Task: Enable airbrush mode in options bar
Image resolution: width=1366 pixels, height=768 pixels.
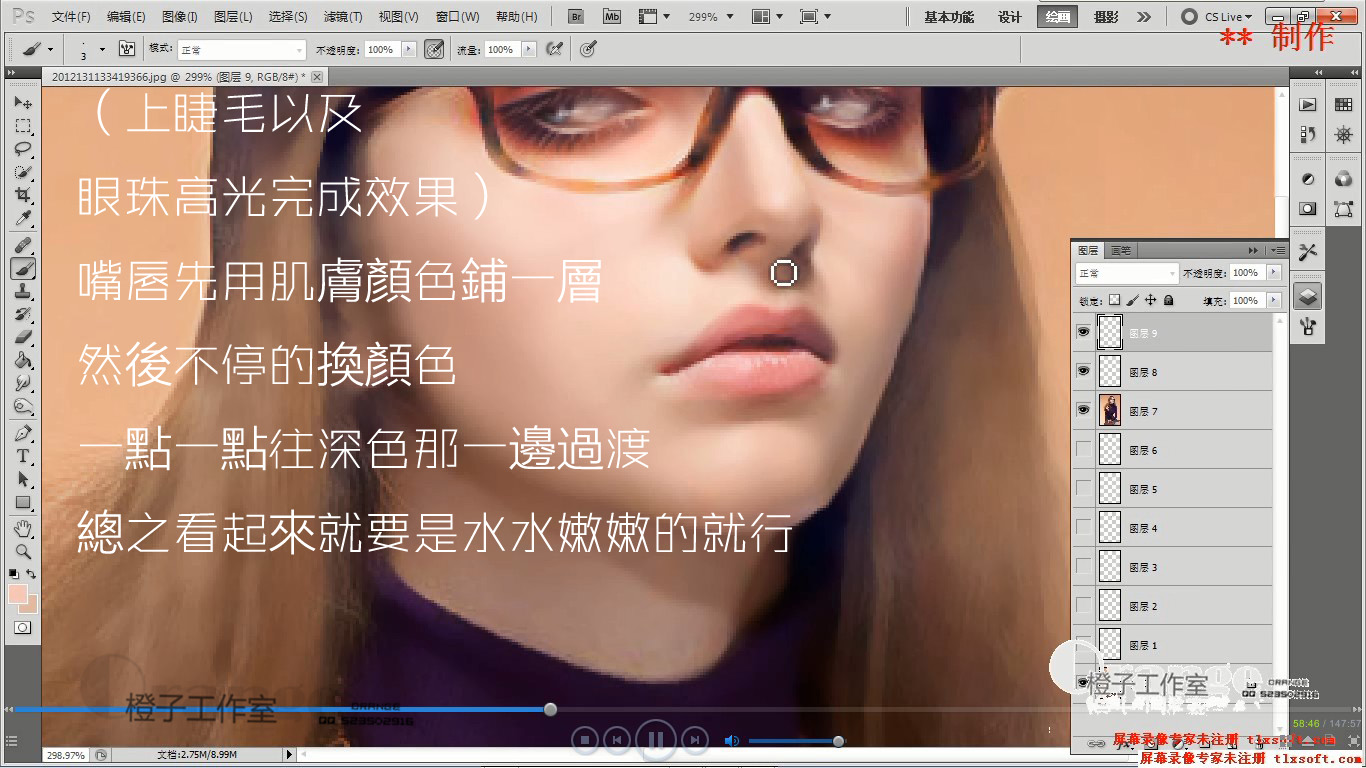Action: pyautogui.click(x=553, y=49)
